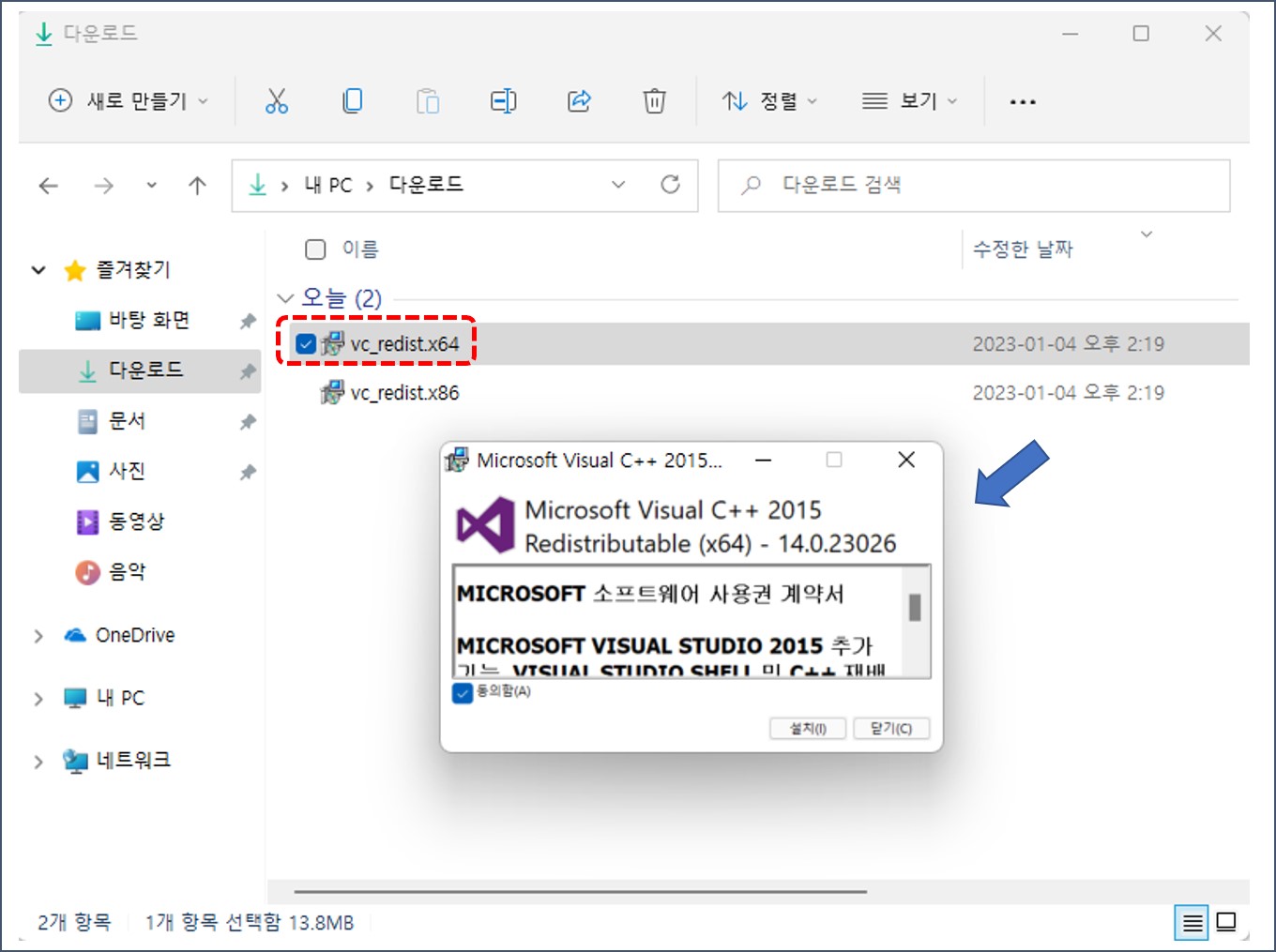Viewport: 1276px width, 952px height.
Task: Open recent locations dropdown chevron
Action: tap(151, 186)
